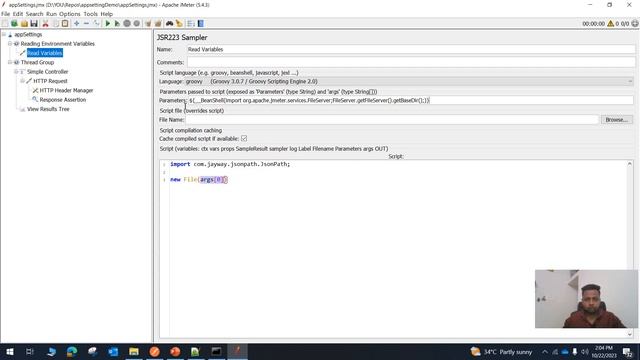Open the Tools menu
This screenshot has height=360, width=640.
(x=91, y=14)
